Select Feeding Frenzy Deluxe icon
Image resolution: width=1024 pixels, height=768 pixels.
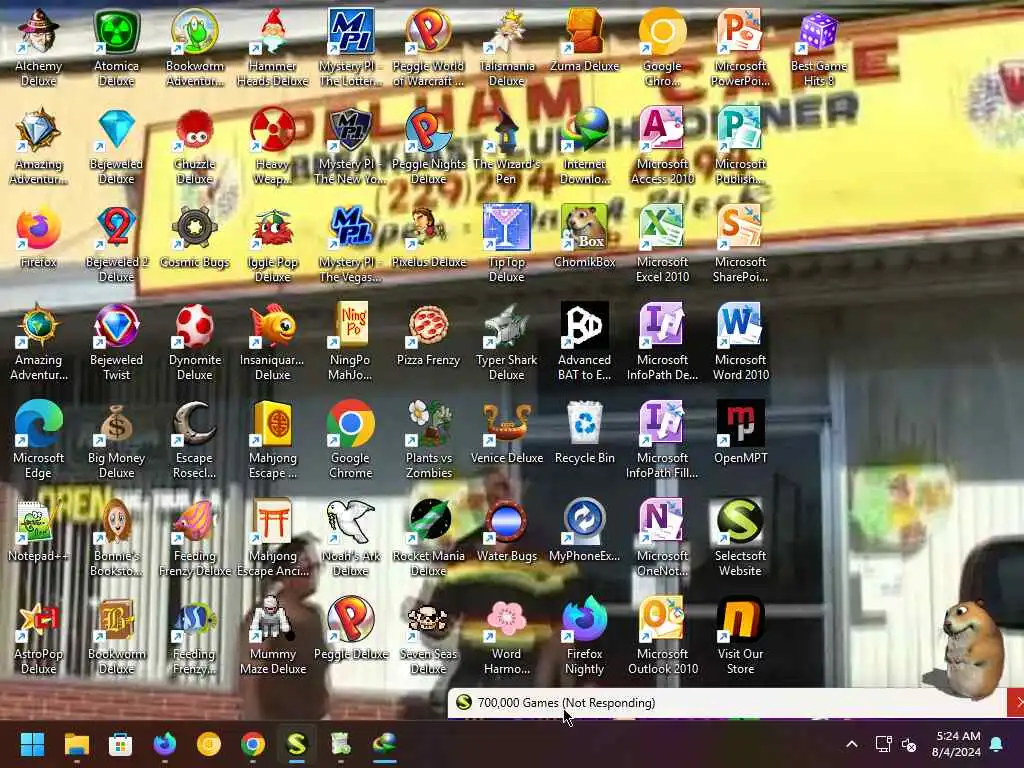(195, 538)
